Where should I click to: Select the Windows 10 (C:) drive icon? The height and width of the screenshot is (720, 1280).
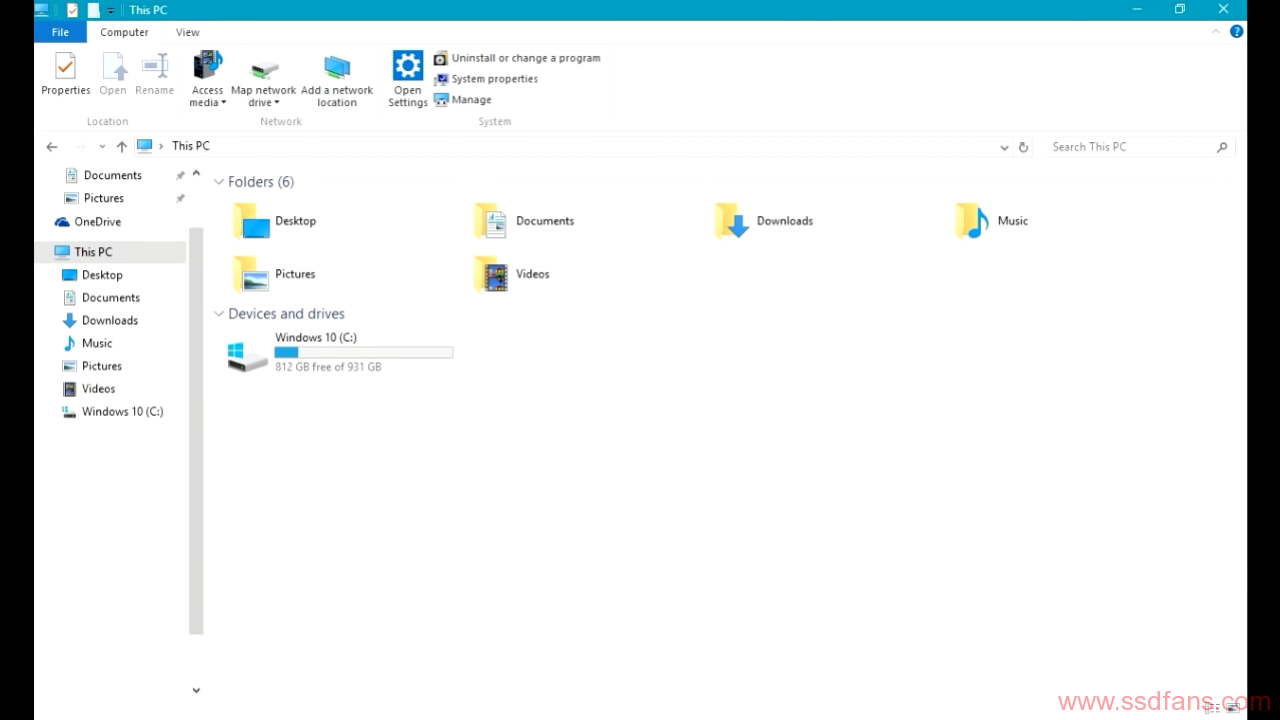247,356
